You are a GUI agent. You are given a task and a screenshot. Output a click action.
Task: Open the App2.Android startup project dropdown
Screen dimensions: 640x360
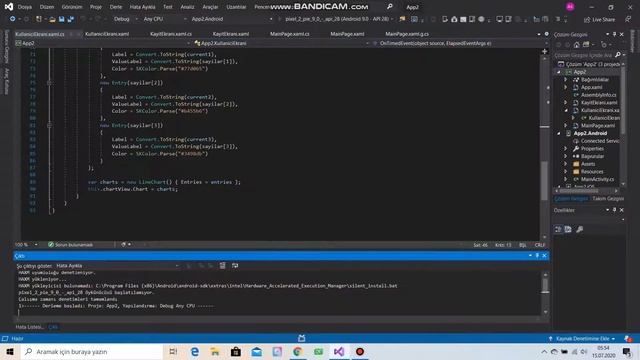[231, 19]
